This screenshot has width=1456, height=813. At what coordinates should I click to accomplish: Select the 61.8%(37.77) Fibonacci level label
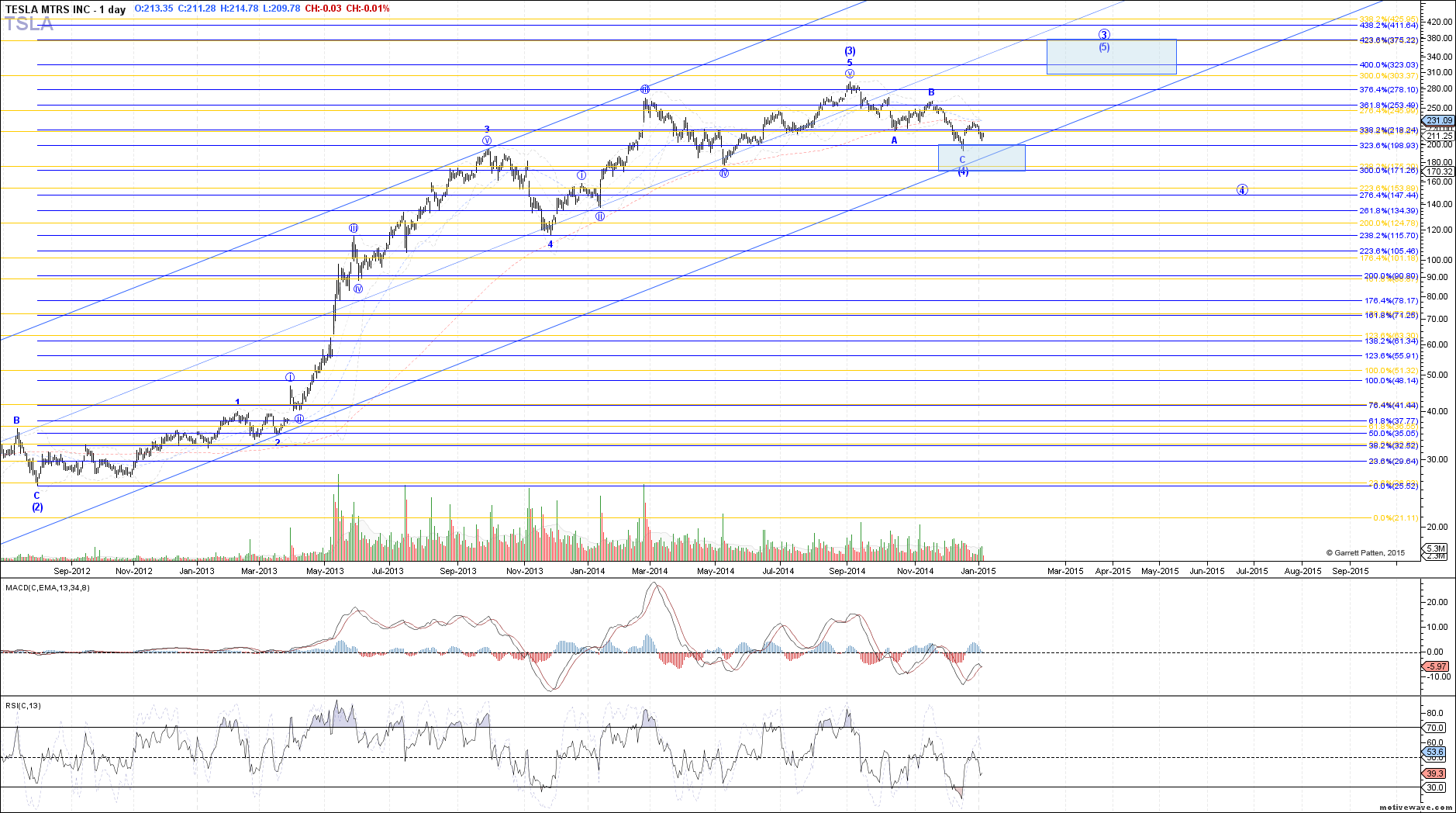(1393, 421)
